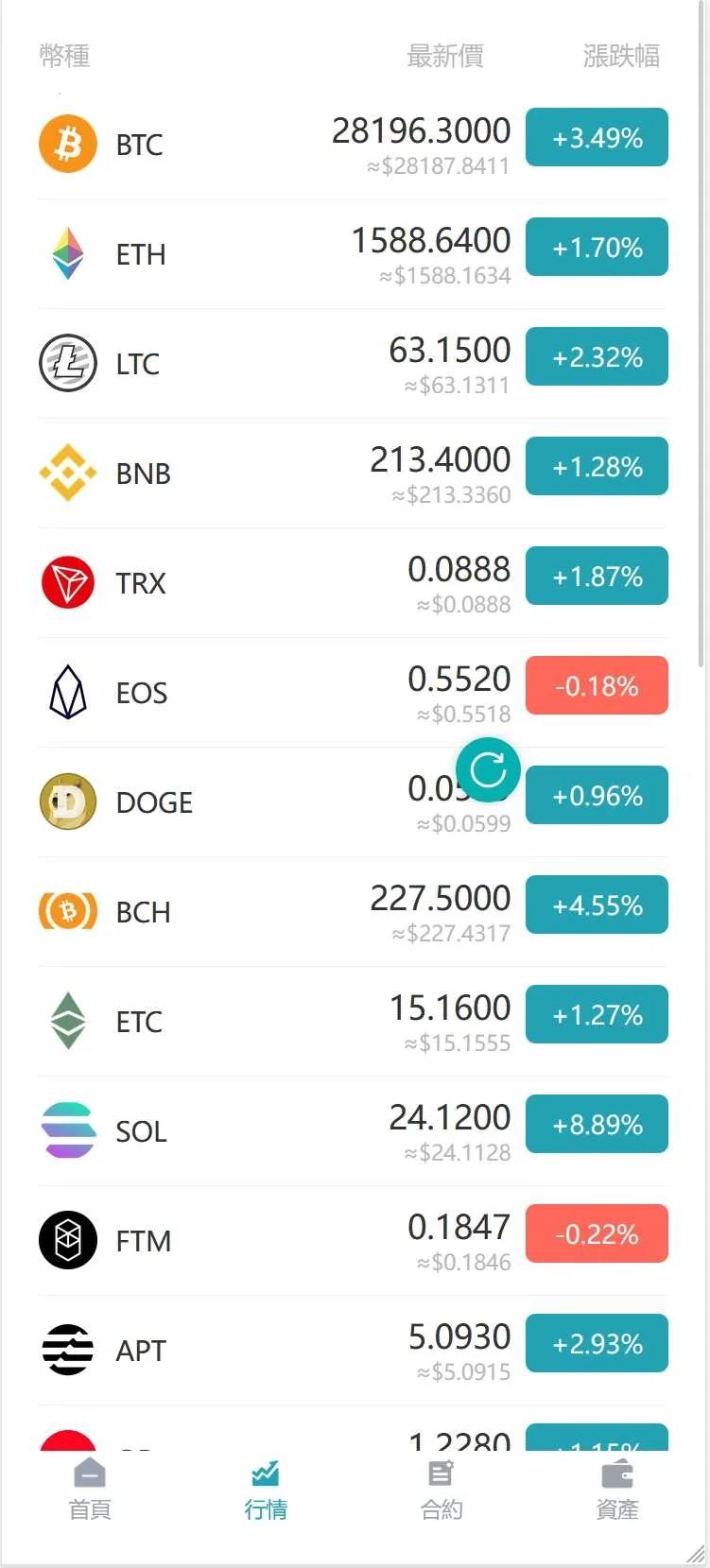Open the 首頁 home tab
Image resolution: width=710 pixels, height=1568 pixels.
[90, 1490]
